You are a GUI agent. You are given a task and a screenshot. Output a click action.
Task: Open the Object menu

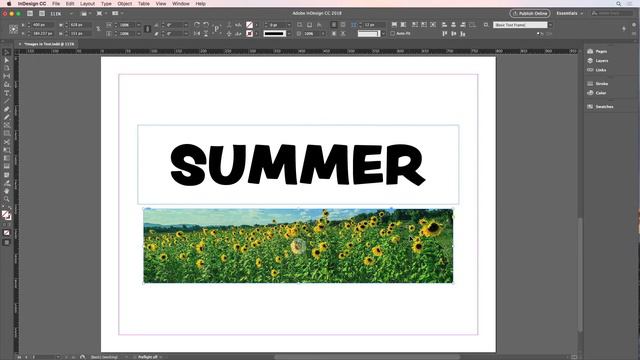pyautogui.click(x=125, y=4)
